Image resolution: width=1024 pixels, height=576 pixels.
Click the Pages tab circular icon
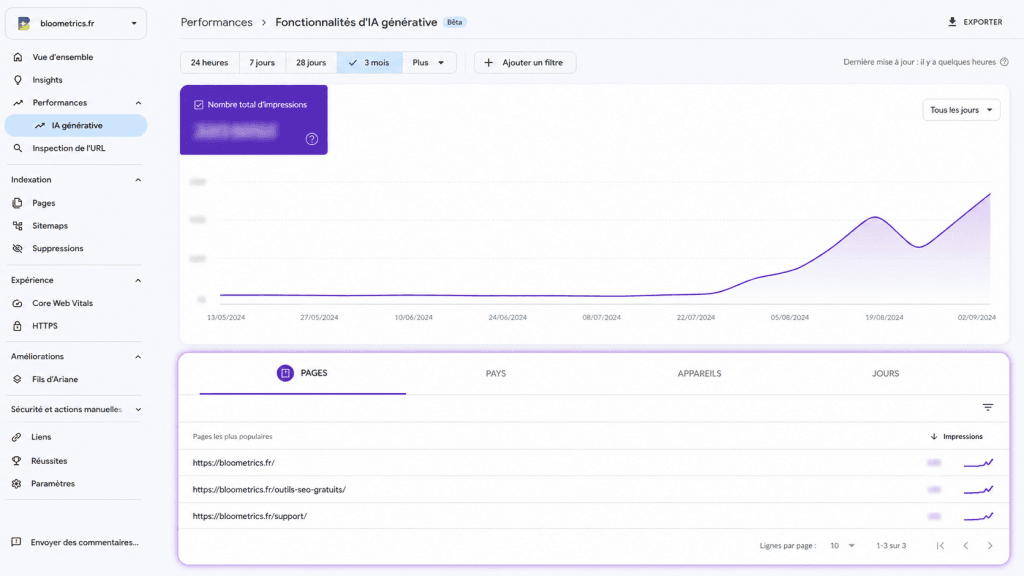point(285,373)
